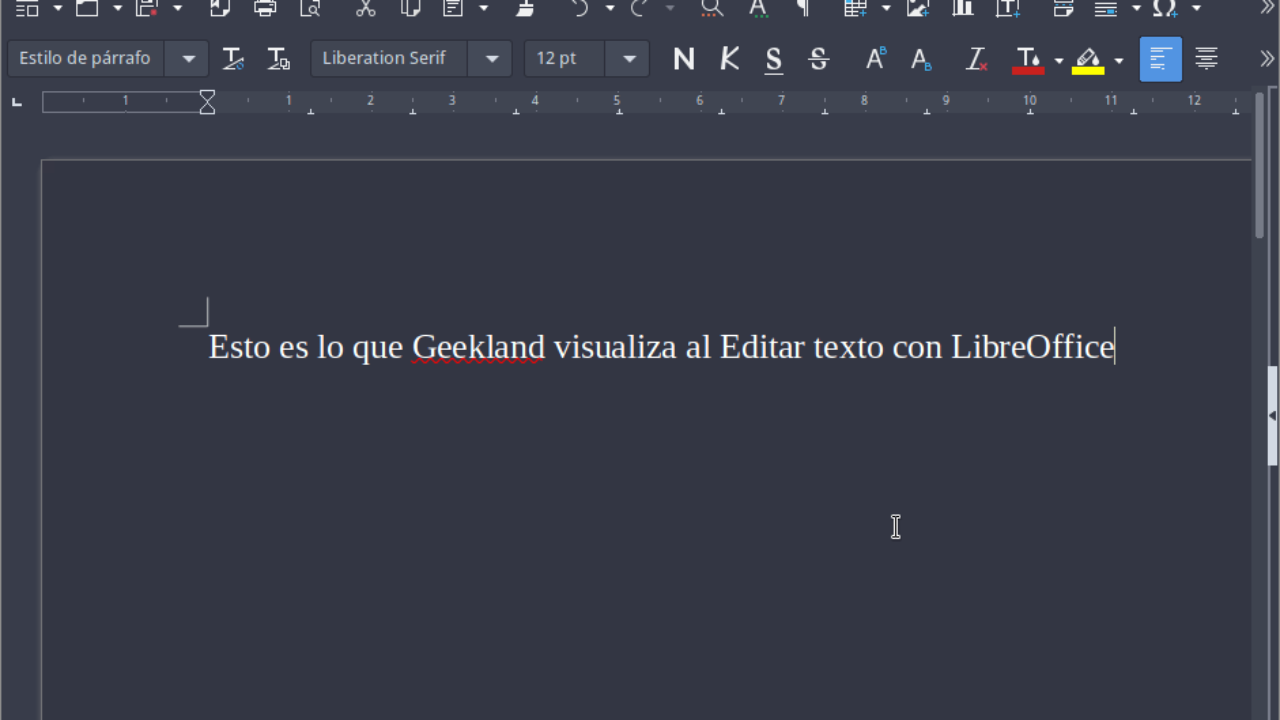Open special character dropdown arrow

[1196, 8]
